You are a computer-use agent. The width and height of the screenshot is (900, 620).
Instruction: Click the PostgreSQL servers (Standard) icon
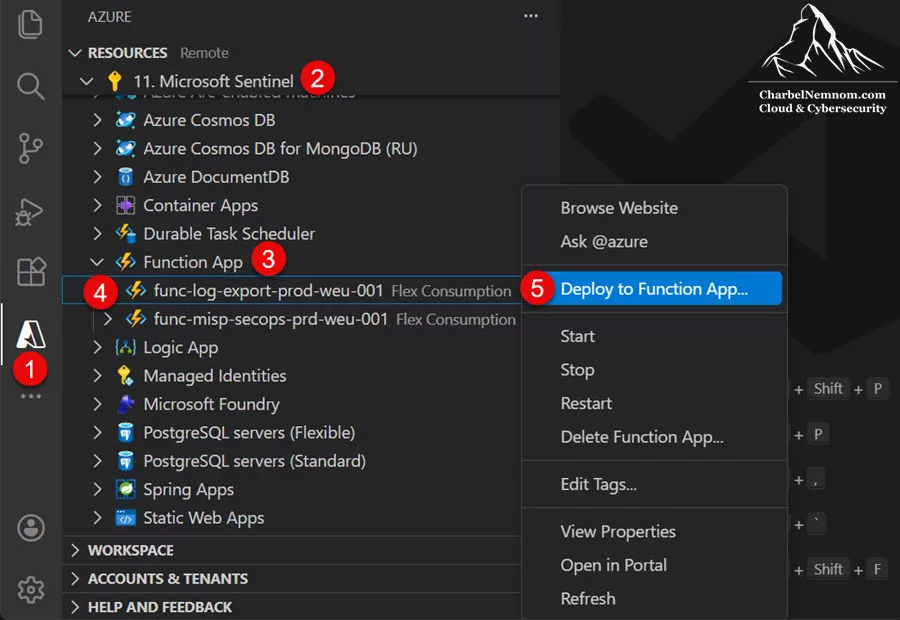(126, 461)
